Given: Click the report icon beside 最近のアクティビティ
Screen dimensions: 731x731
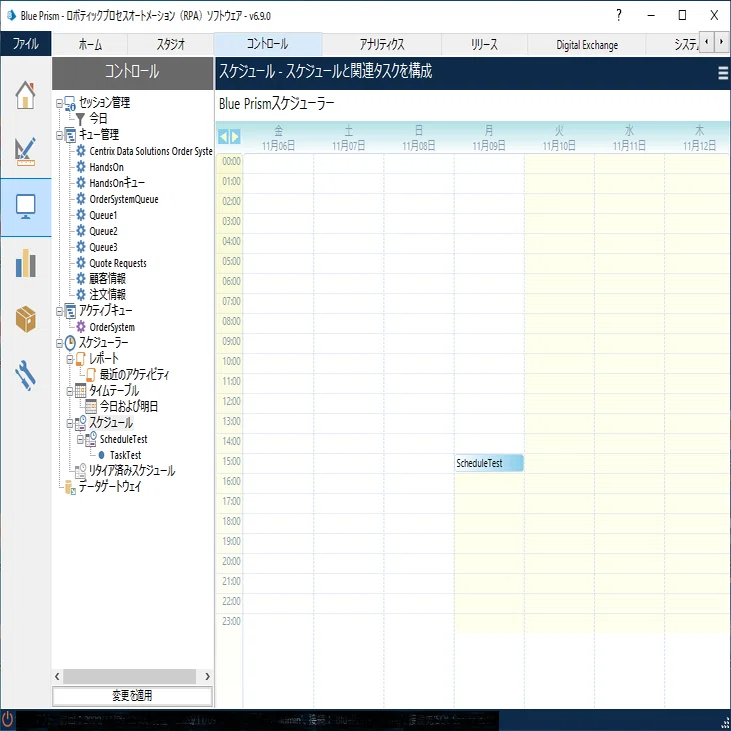Looking at the screenshot, I should click(x=91, y=374).
